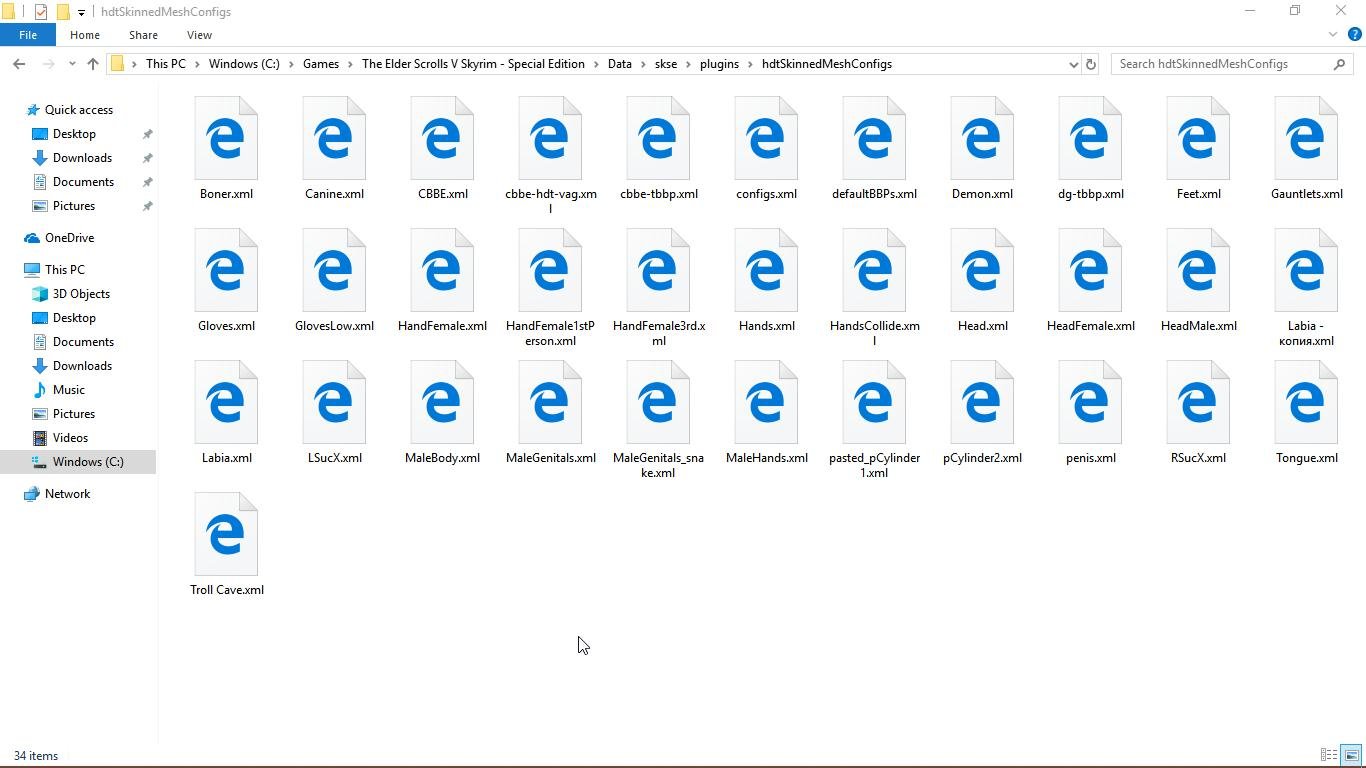Go back to previous folder

pos(19,64)
